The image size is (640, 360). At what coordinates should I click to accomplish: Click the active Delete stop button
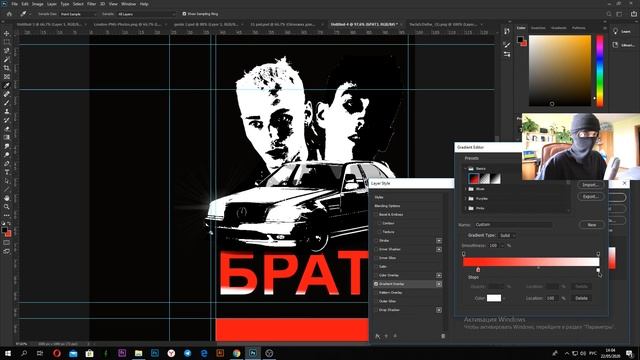click(x=581, y=298)
